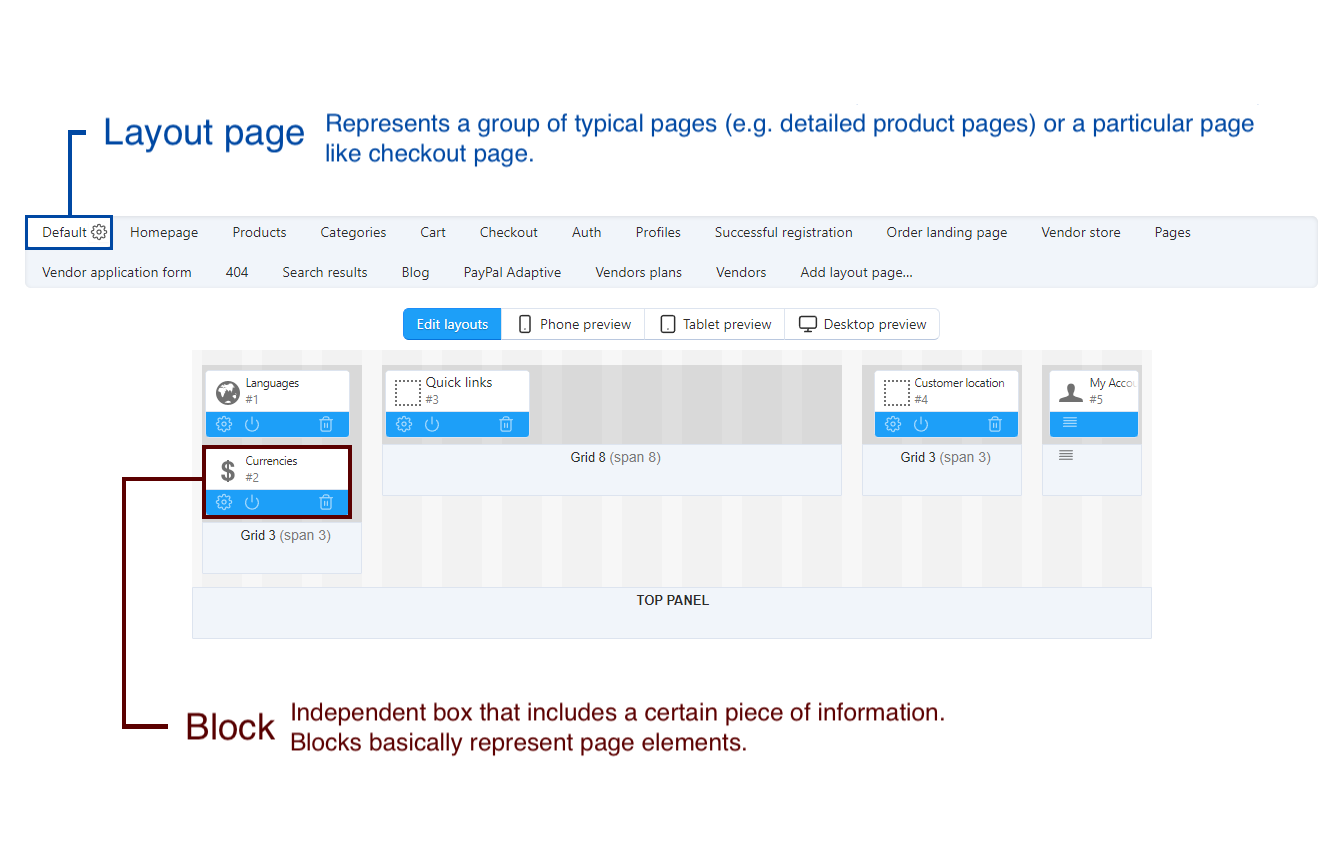Switch to Phone preview
The height and width of the screenshot is (861, 1340).
pos(573,324)
